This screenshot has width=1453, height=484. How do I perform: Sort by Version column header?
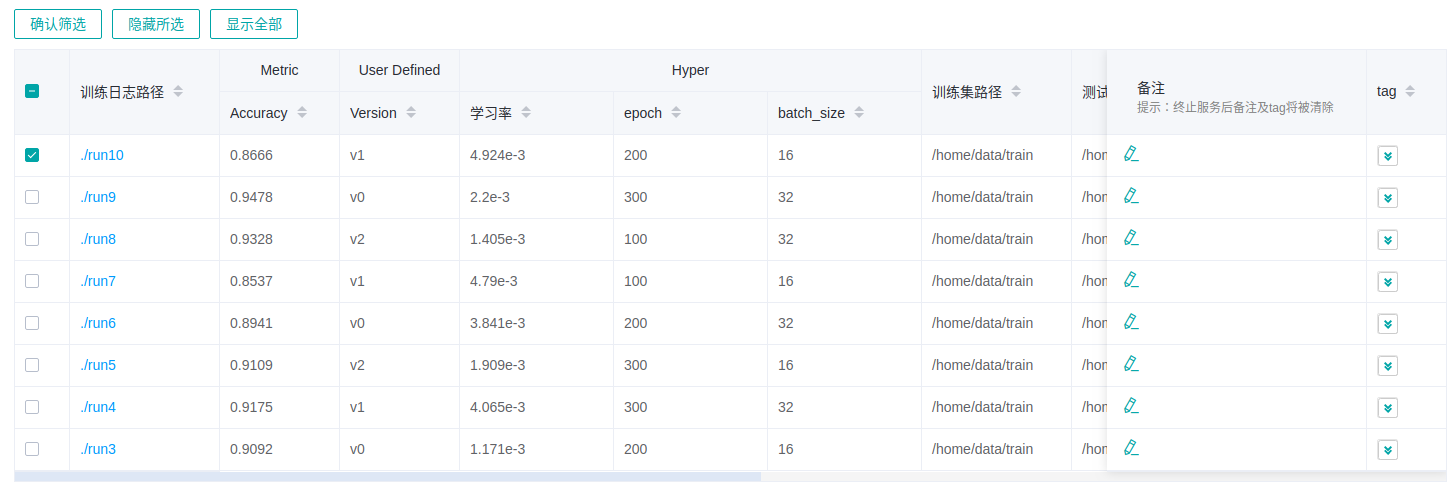pyautogui.click(x=411, y=113)
